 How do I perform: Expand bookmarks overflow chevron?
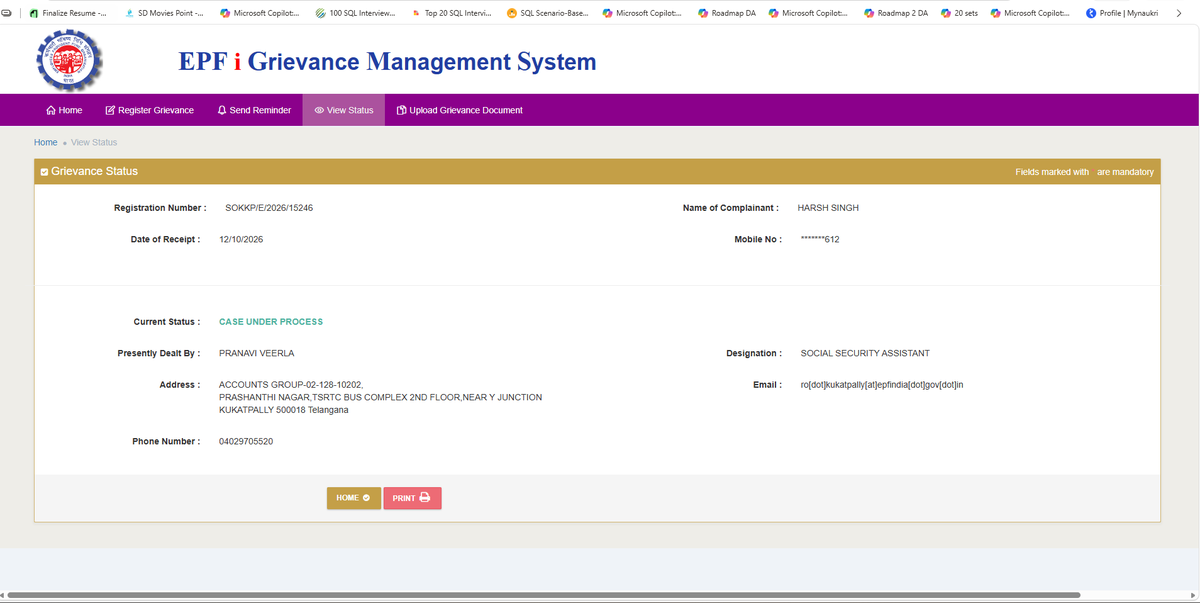pos(1178,13)
